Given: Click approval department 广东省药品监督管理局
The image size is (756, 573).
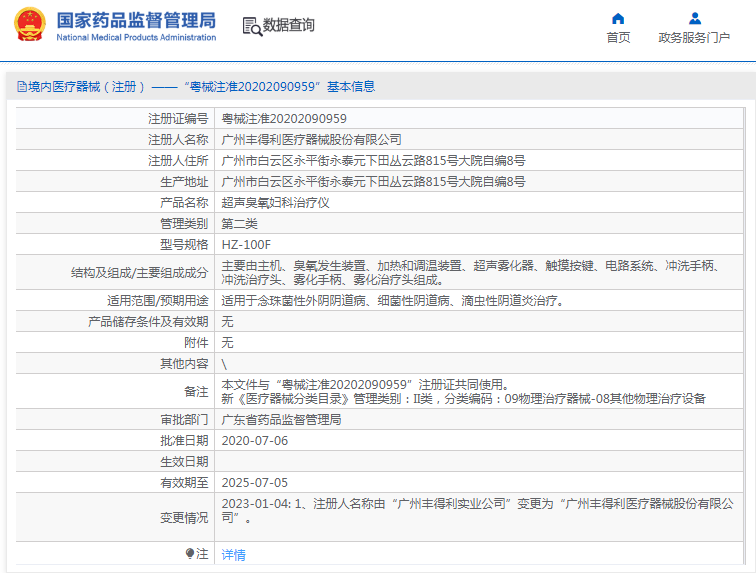Looking at the screenshot, I should 281,420.
